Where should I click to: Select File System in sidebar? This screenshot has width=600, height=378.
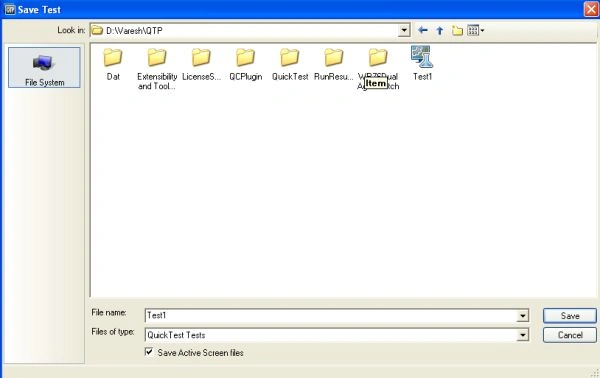pos(44,68)
